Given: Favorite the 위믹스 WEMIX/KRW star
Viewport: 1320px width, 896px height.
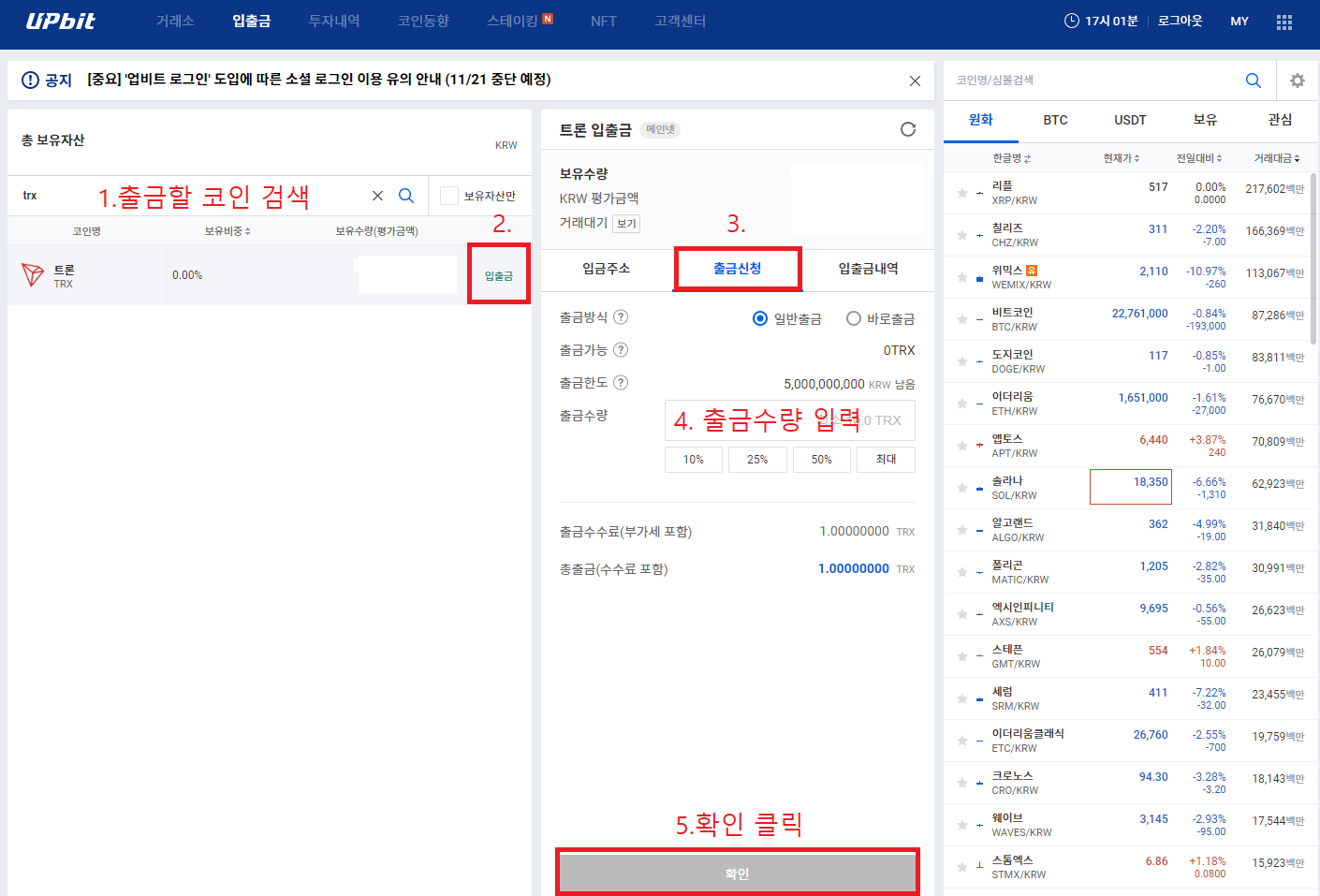Looking at the screenshot, I should 962,277.
